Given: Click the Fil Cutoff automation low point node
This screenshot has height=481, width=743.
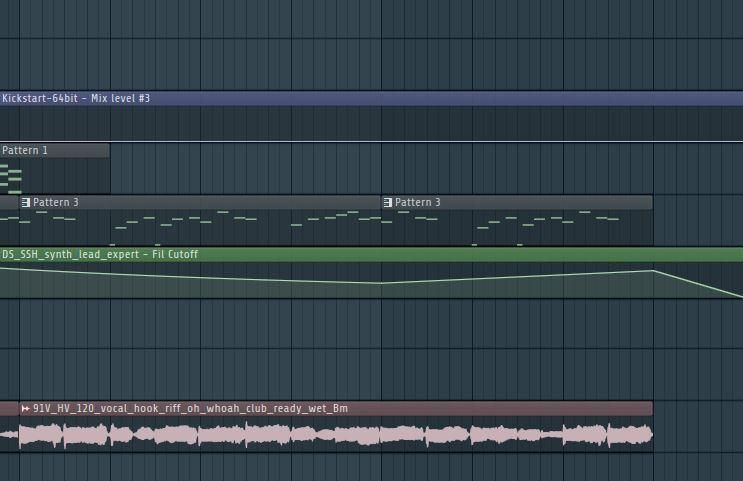Looking at the screenshot, I should (381, 283).
